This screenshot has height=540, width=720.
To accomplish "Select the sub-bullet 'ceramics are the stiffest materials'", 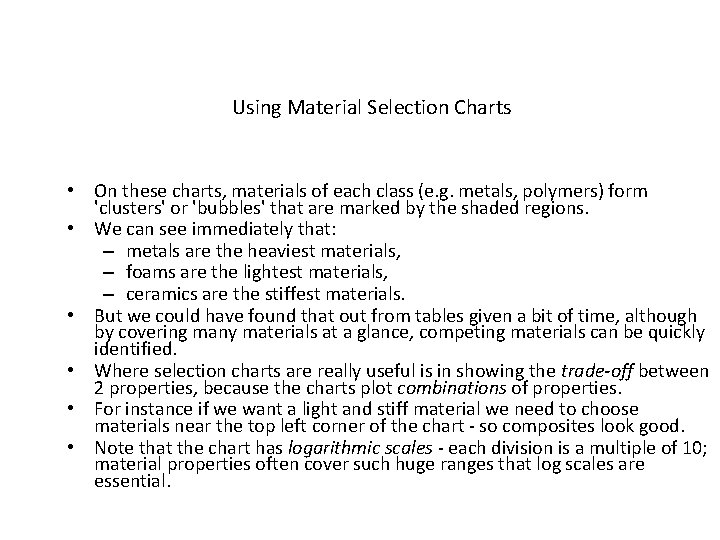I will [265, 294].
